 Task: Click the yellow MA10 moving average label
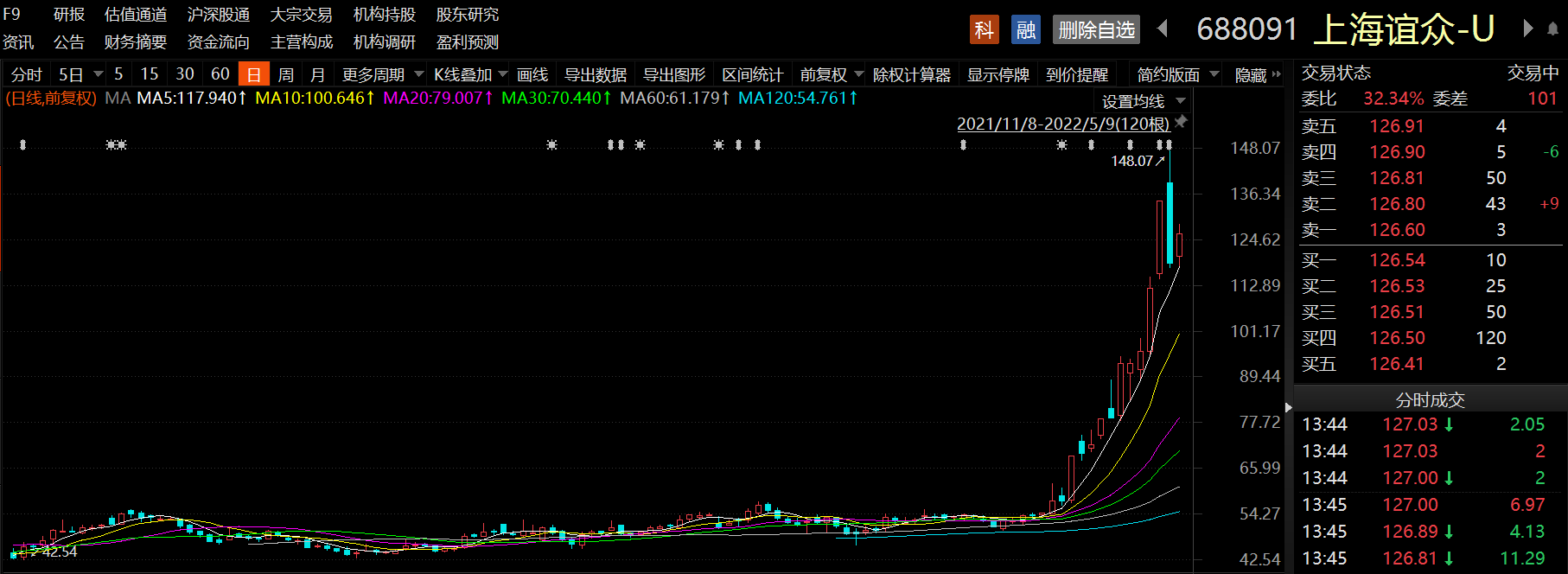315,99
